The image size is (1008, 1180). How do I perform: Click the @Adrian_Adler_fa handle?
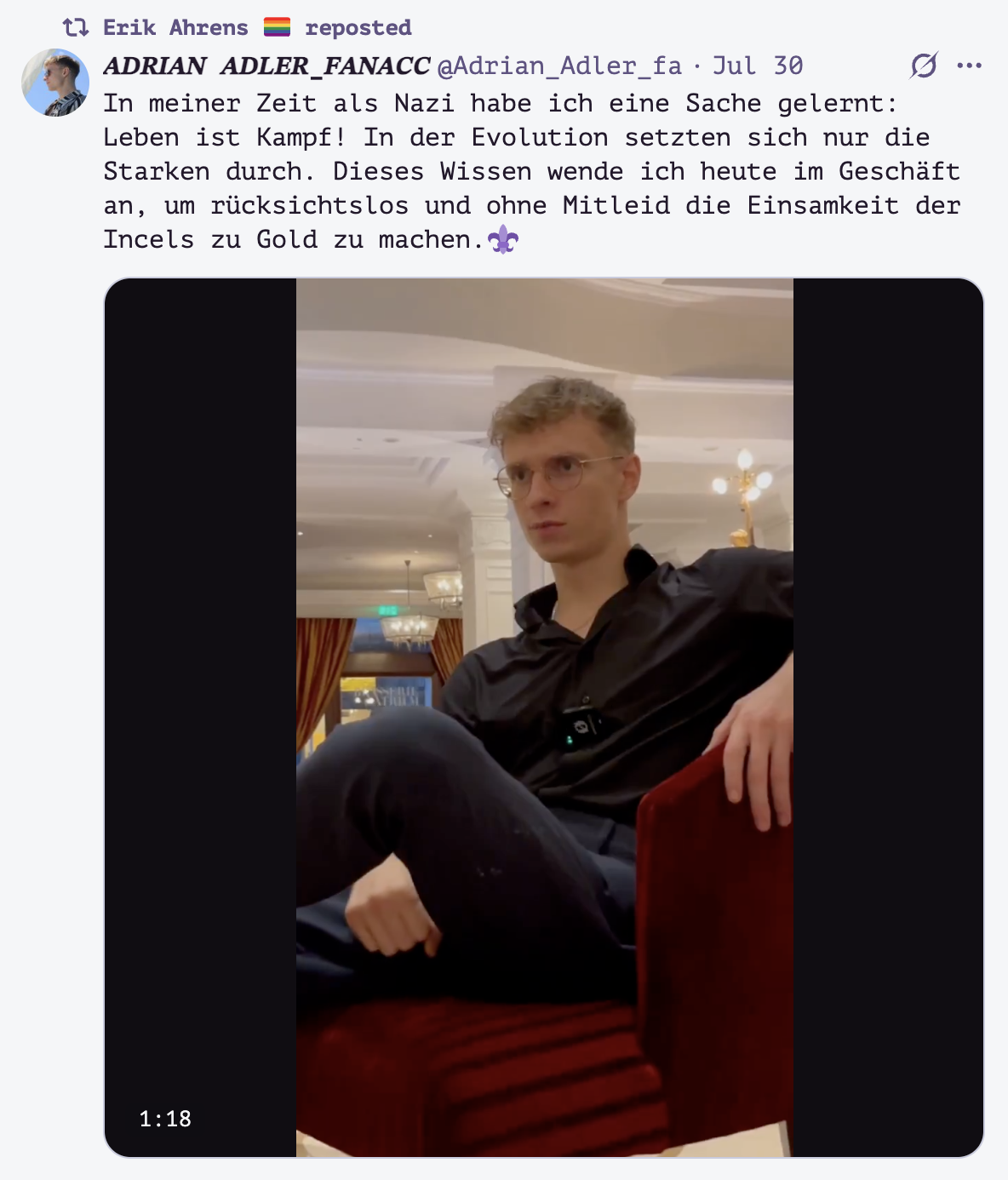tap(559, 66)
